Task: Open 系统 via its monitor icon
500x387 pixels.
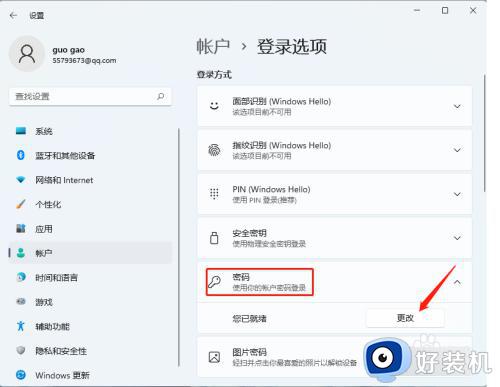Action: point(21,131)
